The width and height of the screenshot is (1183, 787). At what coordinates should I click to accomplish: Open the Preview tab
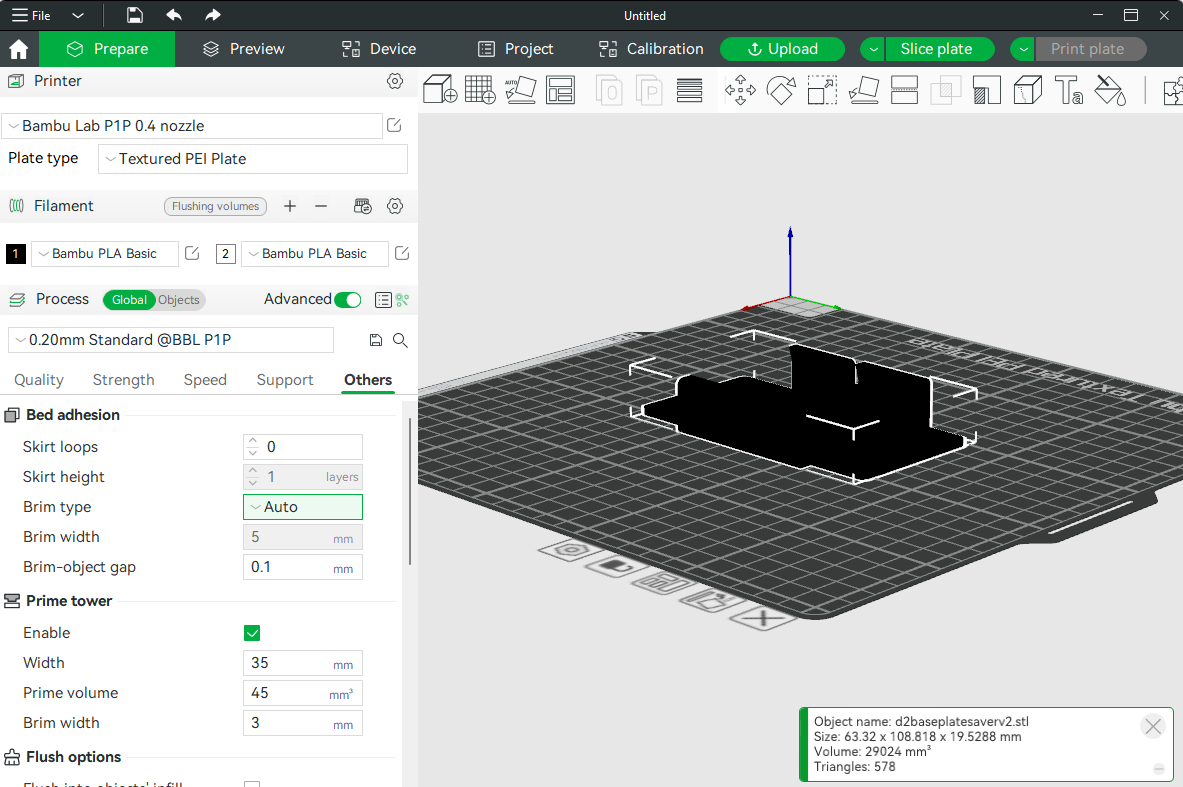coord(243,49)
